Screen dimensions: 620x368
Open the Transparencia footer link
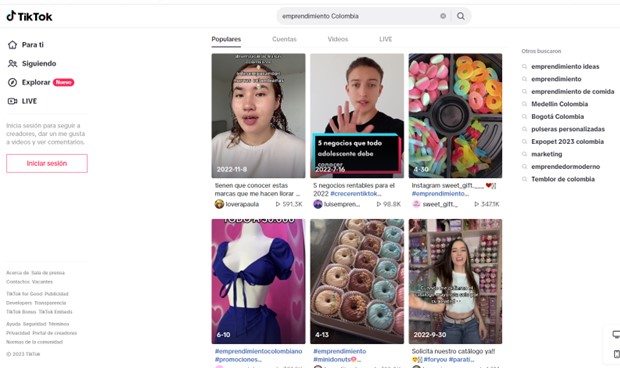[x=50, y=303]
